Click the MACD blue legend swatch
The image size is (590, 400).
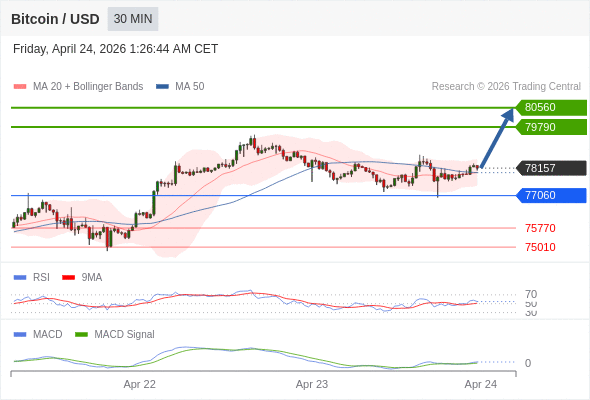[20, 335]
